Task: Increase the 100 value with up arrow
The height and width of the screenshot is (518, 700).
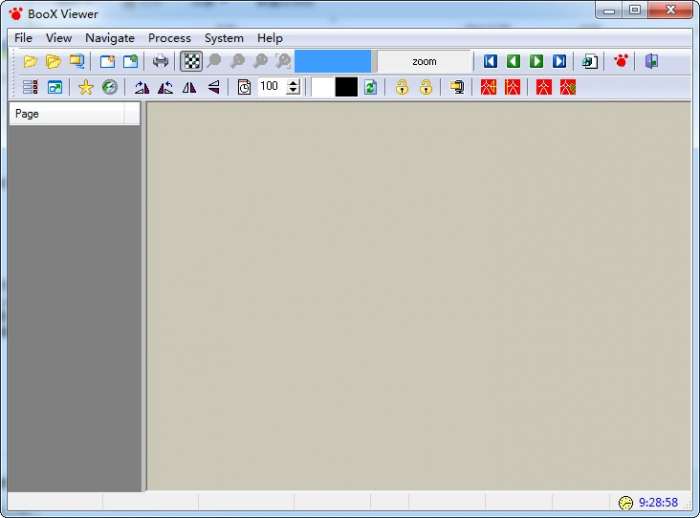Action: (x=293, y=83)
